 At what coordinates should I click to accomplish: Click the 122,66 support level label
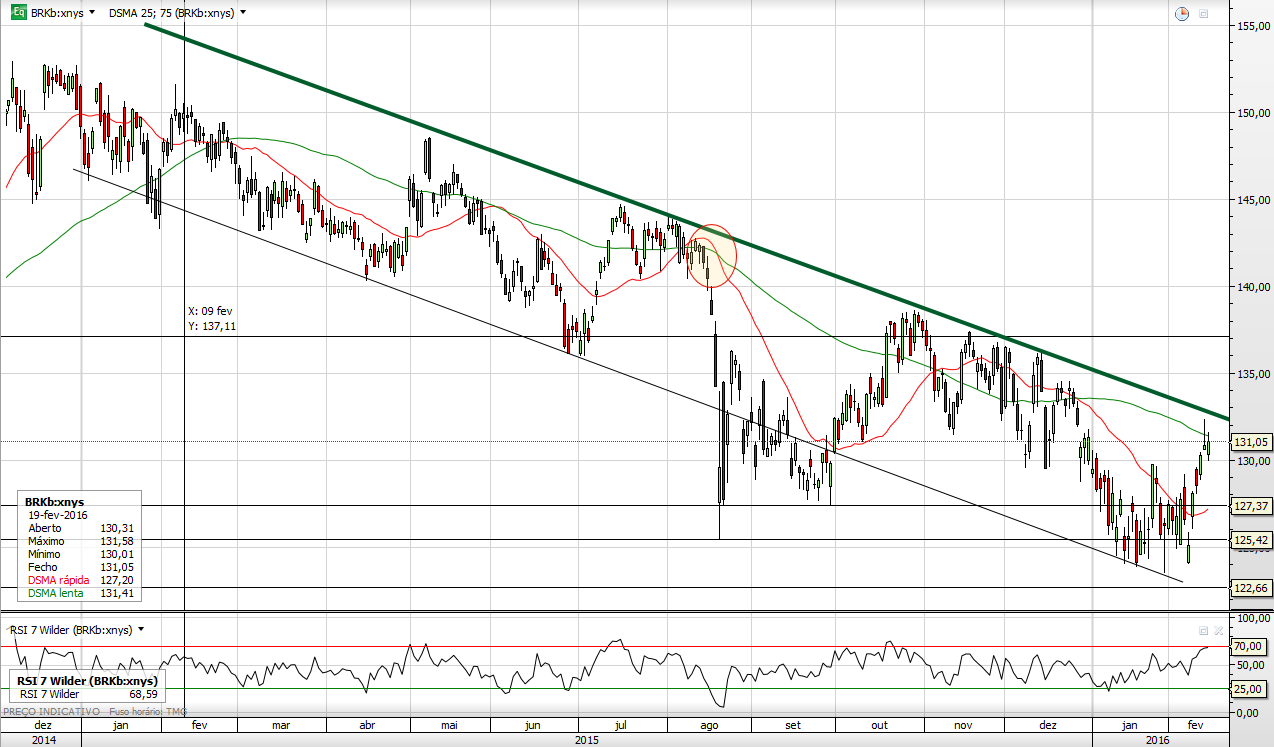1252,588
